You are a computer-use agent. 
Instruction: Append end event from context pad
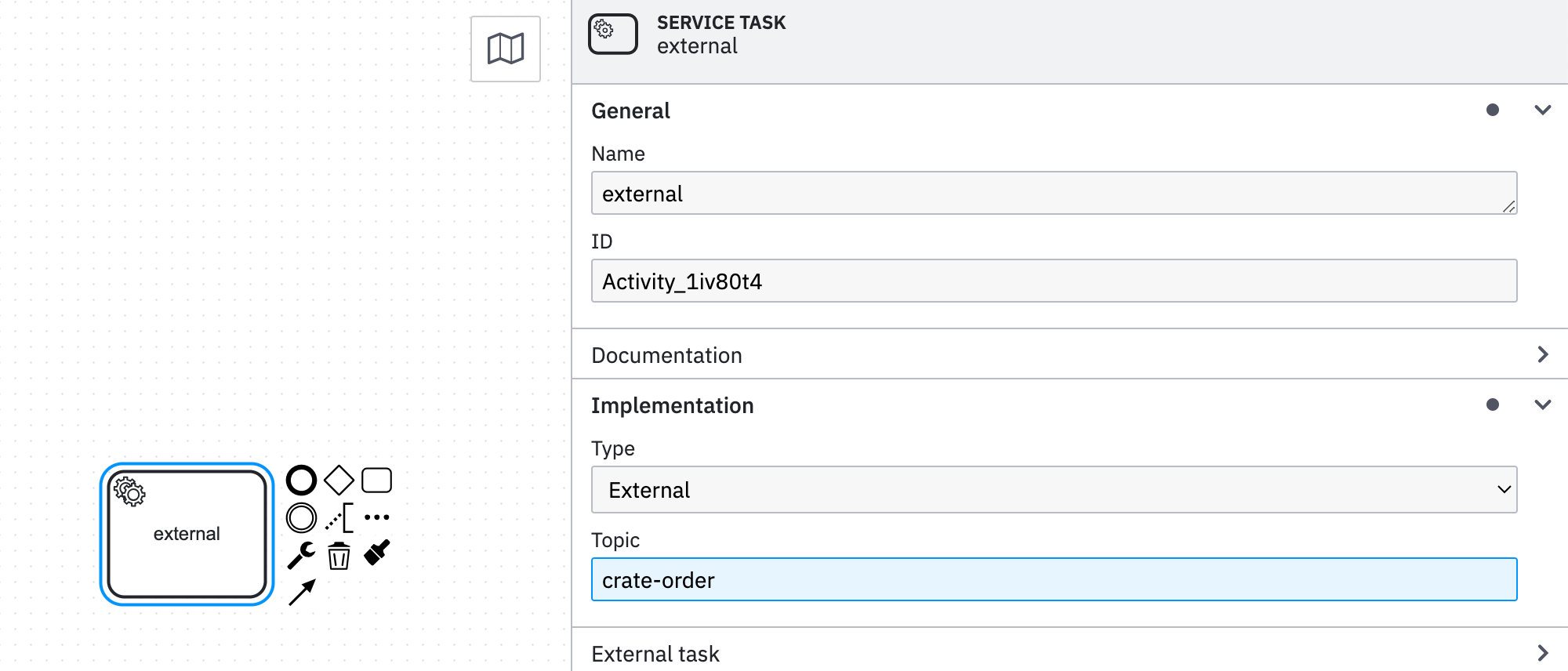pyautogui.click(x=301, y=480)
